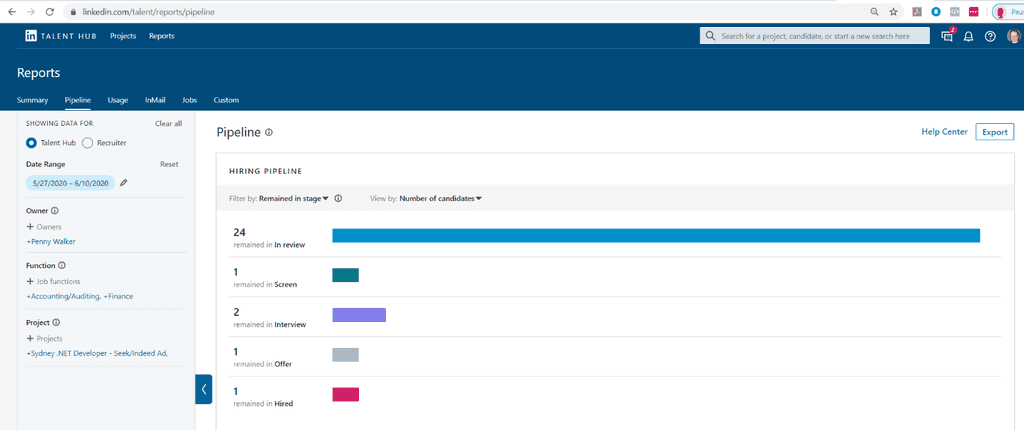The height and width of the screenshot is (430, 1024).
Task: Switch to the Usage tab
Action: (118, 100)
